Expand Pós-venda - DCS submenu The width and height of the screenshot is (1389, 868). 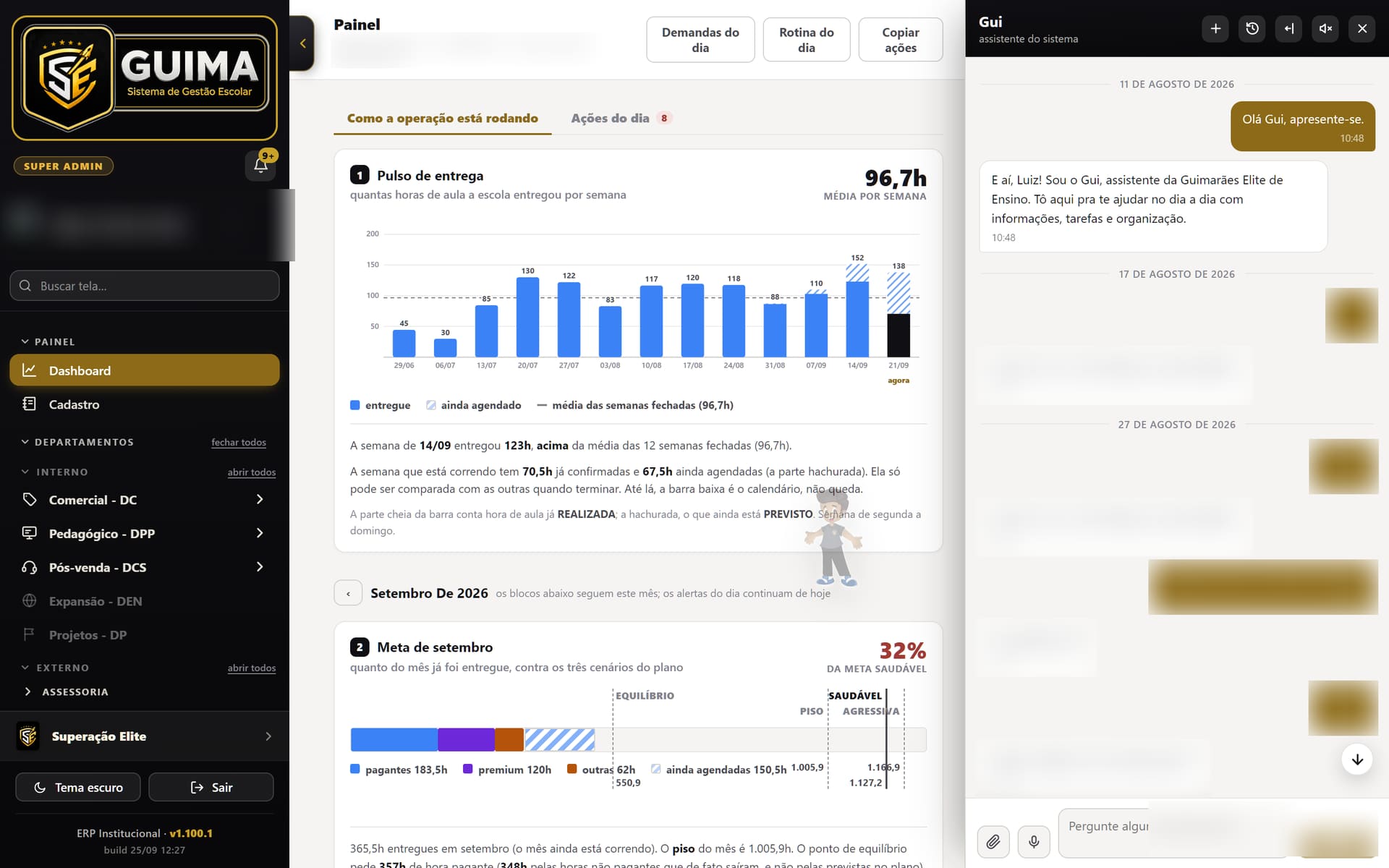coord(145,568)
